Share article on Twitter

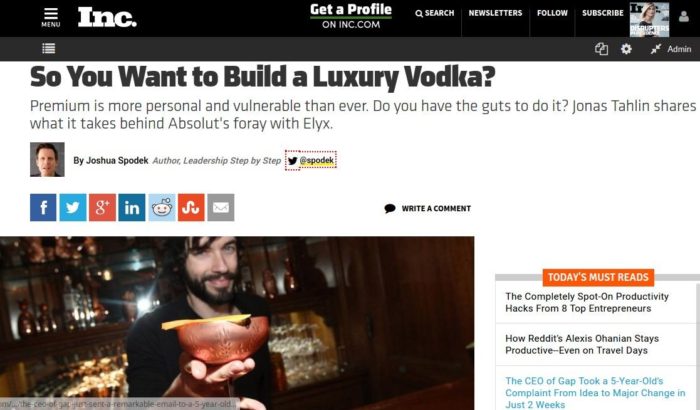73,207
